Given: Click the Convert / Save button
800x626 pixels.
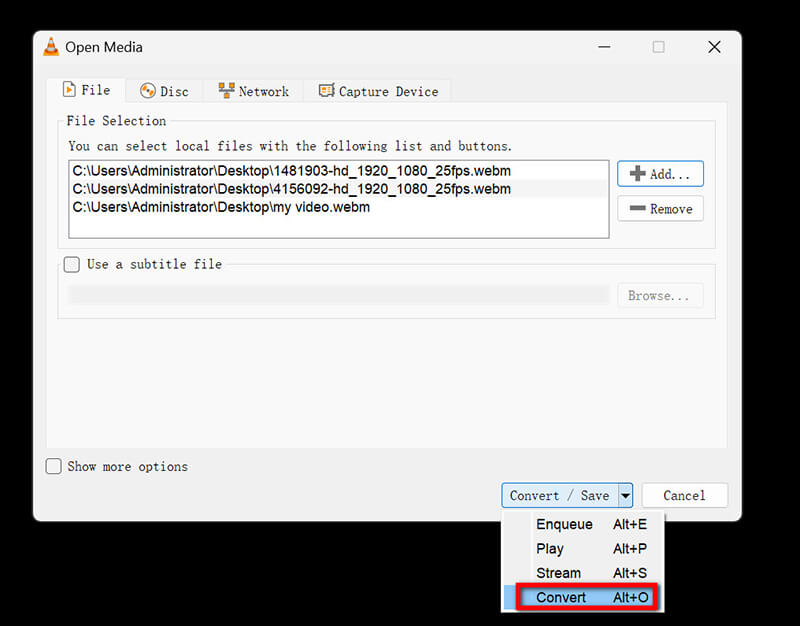Looking at the screenshot, I should click(560, 495).
